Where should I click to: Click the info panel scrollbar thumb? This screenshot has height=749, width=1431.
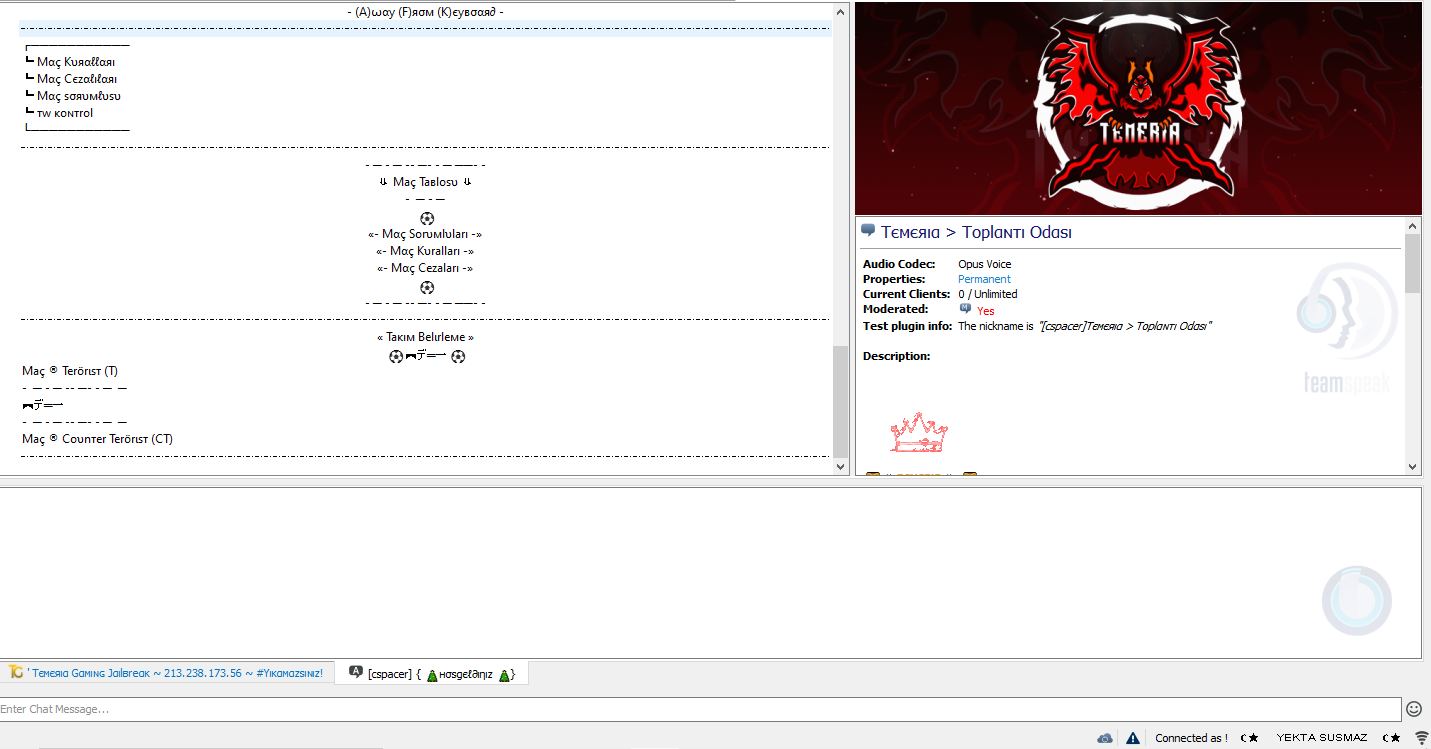[x=1413, y=263]
